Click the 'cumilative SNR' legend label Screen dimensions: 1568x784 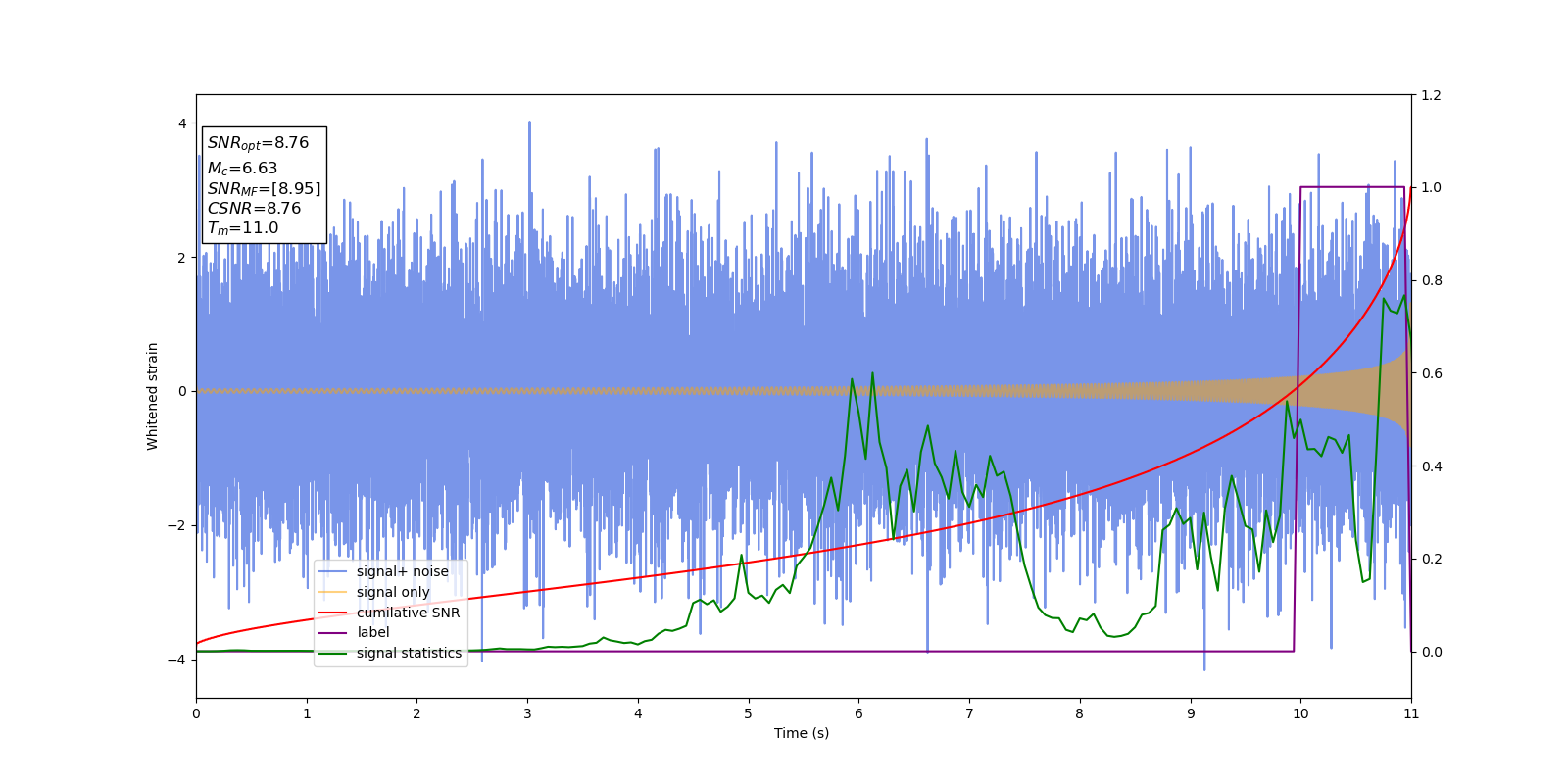[408, 612]
